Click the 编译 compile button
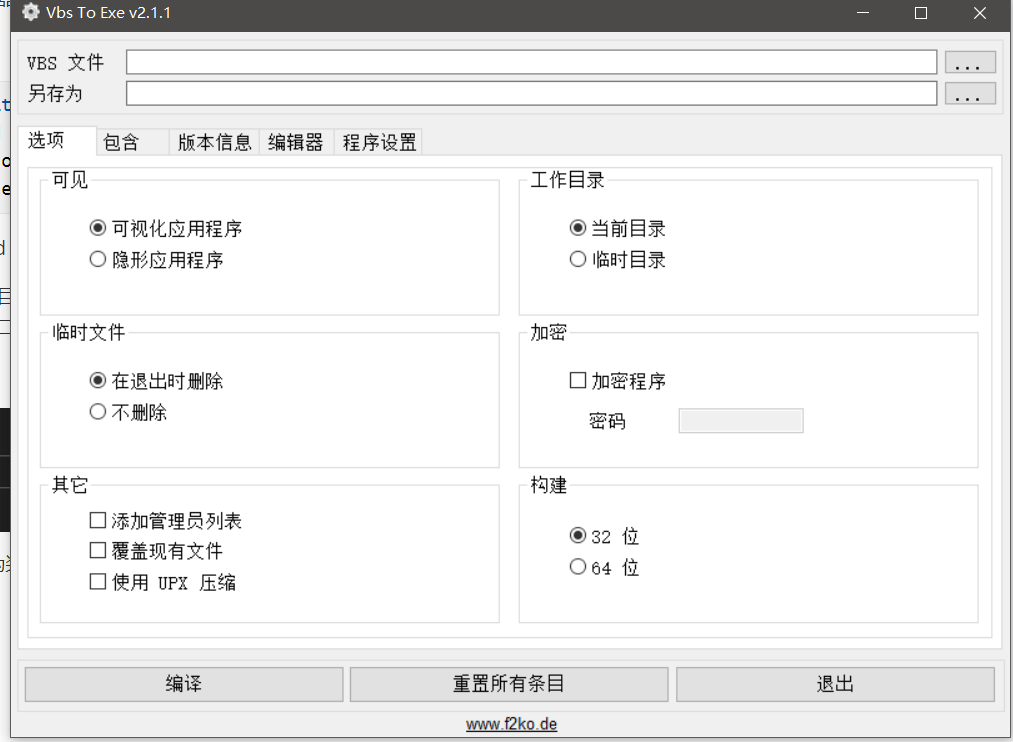This screenshot has width=1013, height=742. tap(183, 684)
